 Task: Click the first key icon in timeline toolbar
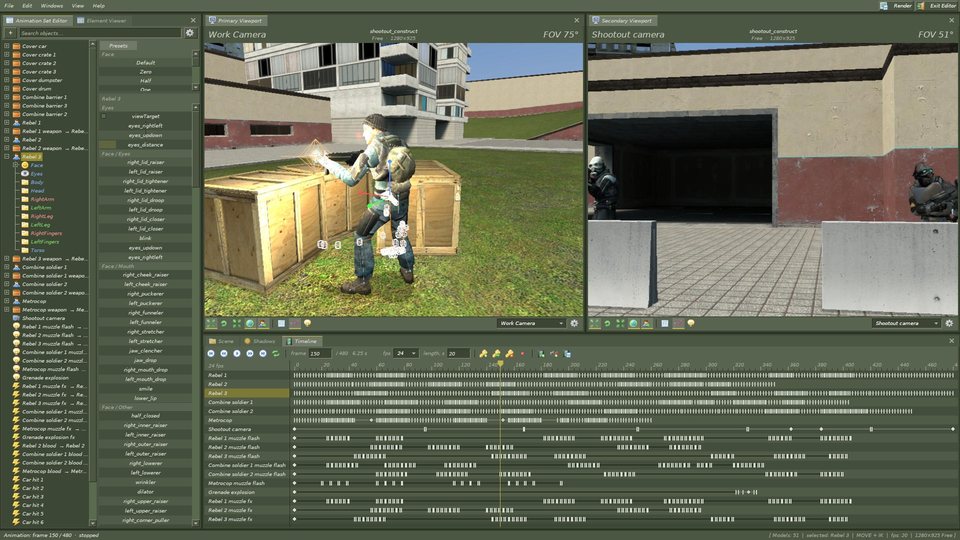(483, 353)
